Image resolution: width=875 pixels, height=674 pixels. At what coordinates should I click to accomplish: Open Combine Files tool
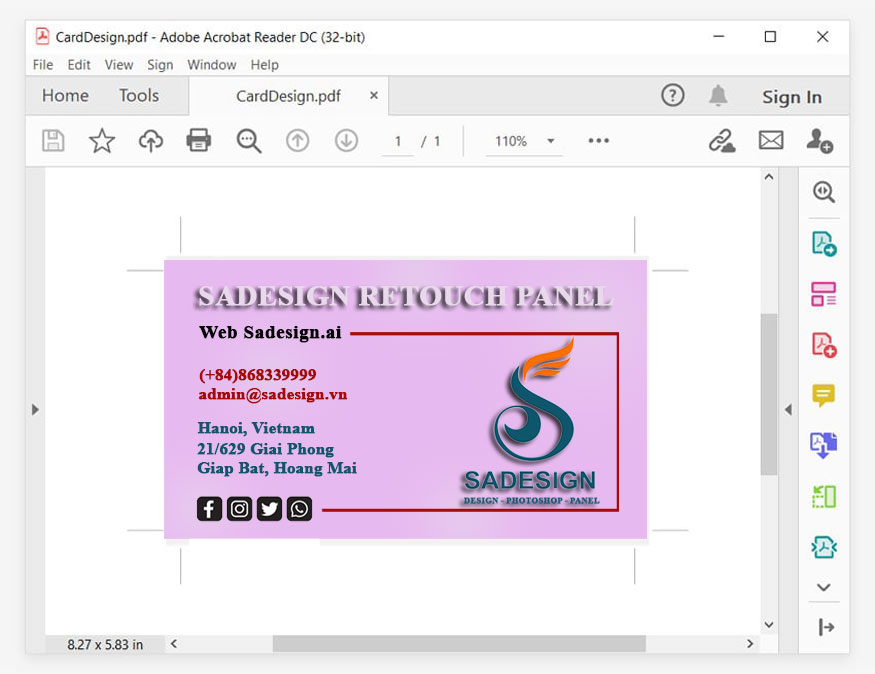coord(824,445)
